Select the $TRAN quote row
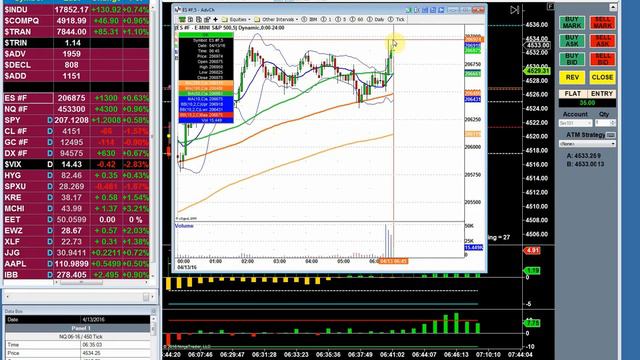The image size is (640, 360). [76, 31]
